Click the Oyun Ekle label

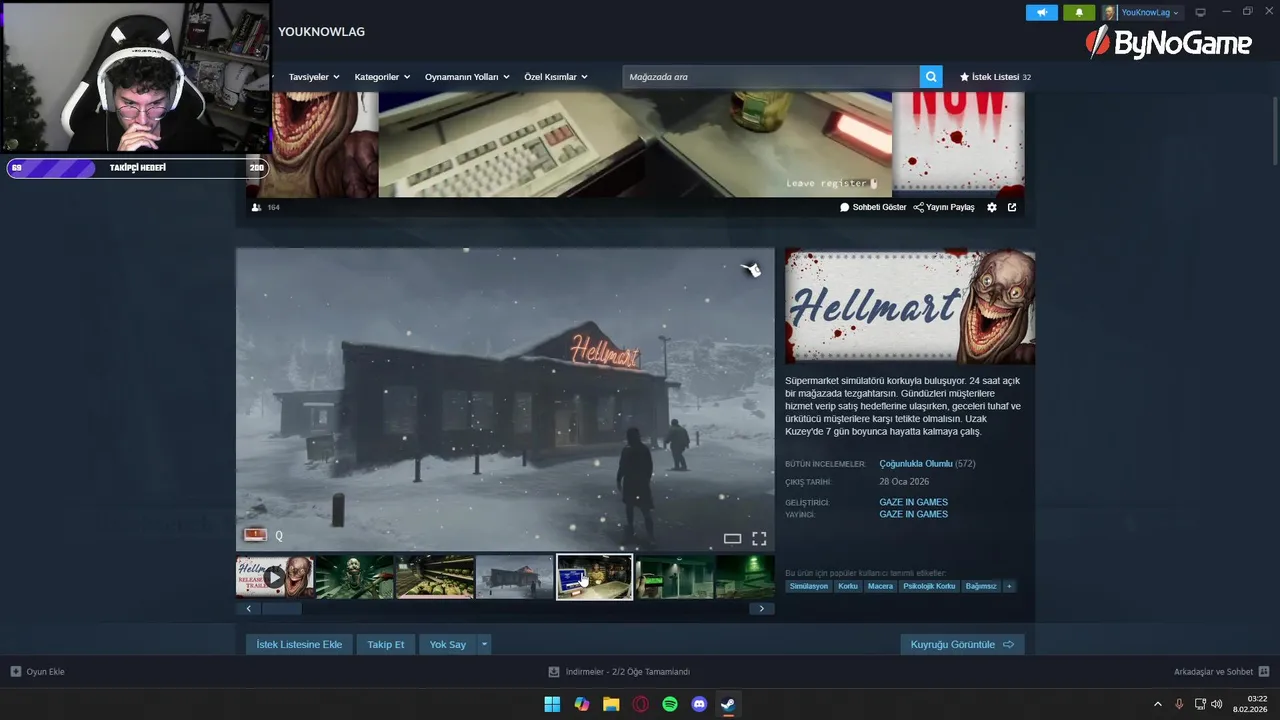[46, 672]
